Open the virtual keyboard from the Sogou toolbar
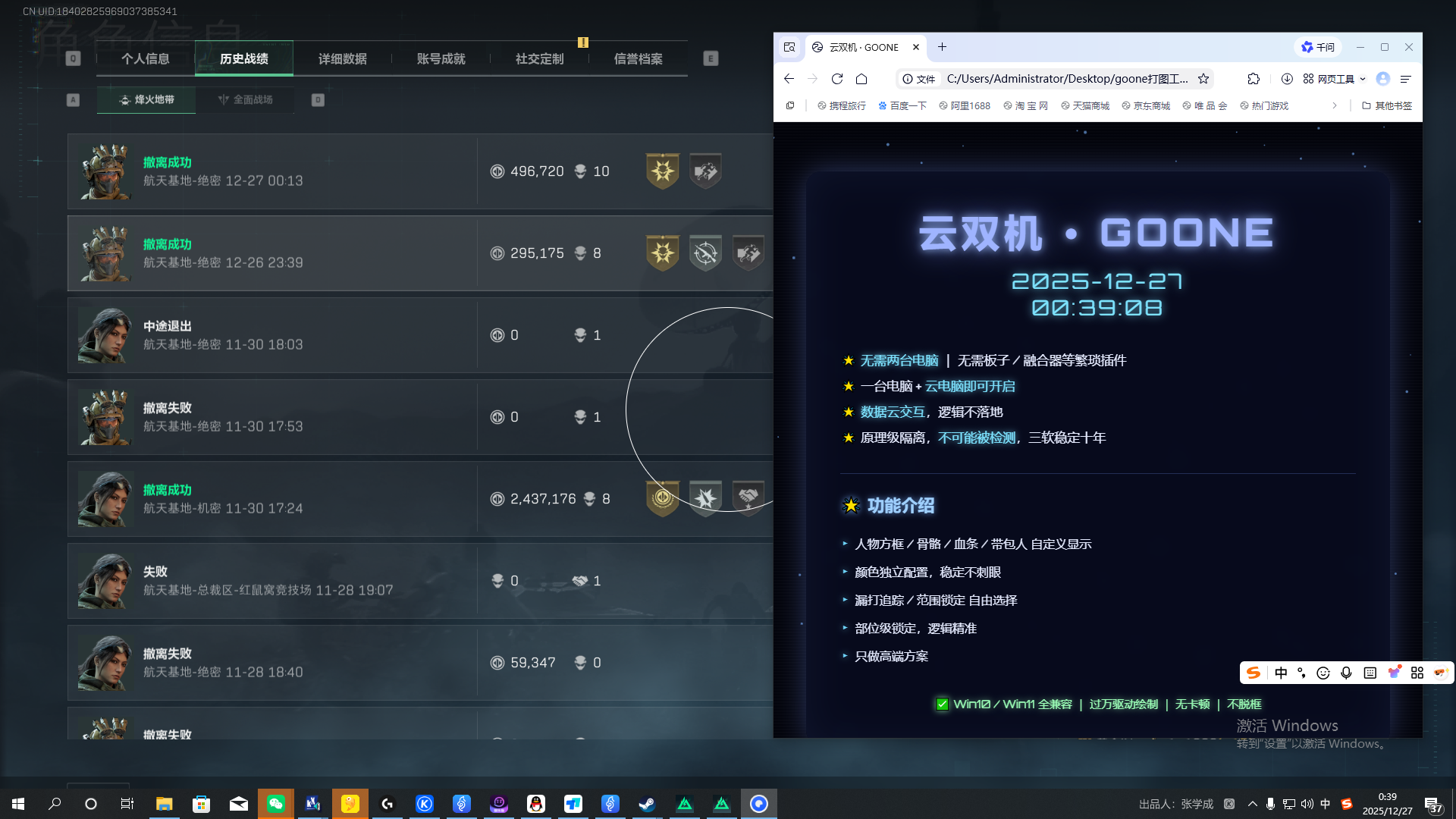This screenshot has height=819, width=1456. pos(1369,673)
